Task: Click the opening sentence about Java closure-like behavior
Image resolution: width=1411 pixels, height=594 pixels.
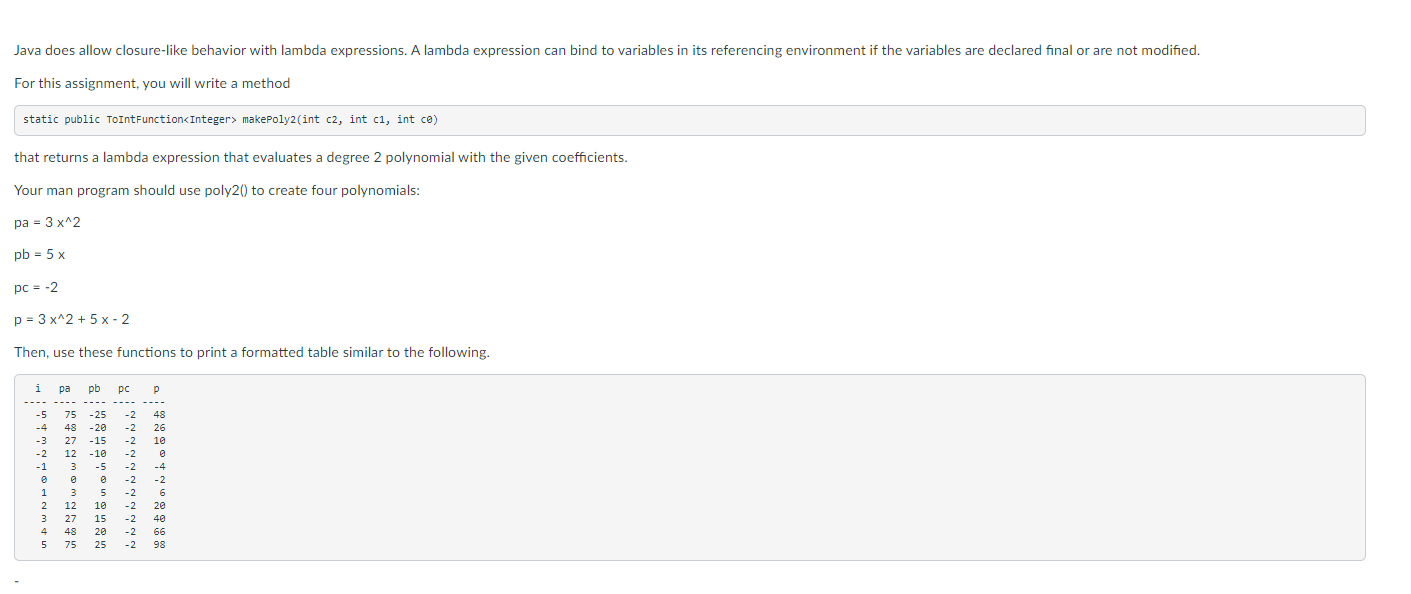Action: pyautogui.click(x=607, y=50)
